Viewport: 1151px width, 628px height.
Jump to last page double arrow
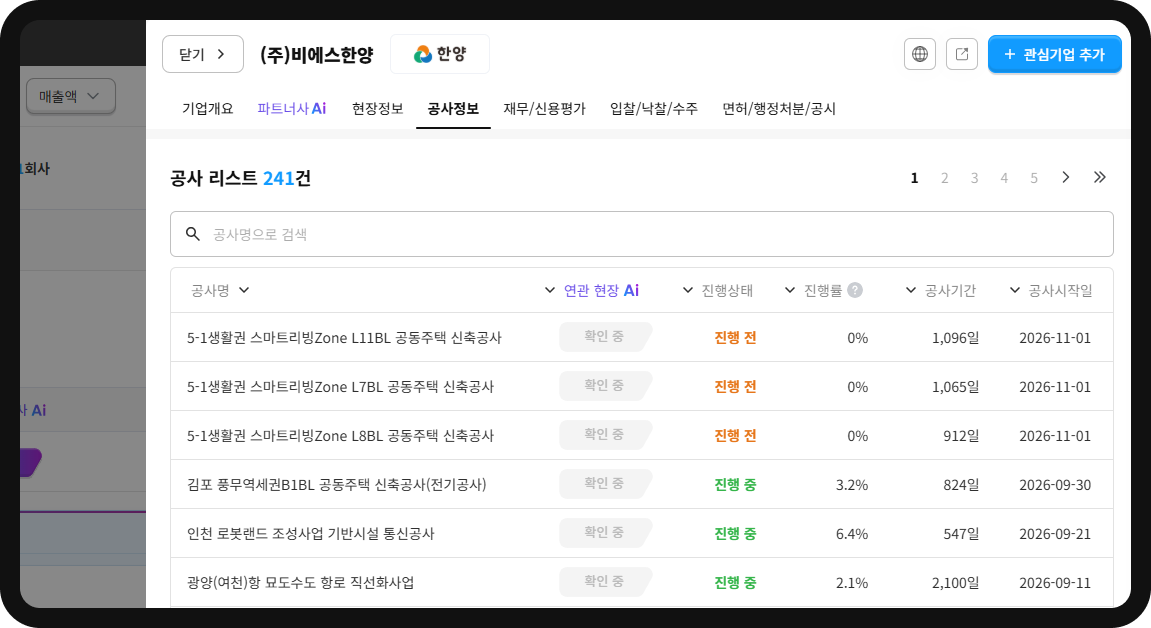1099,178
